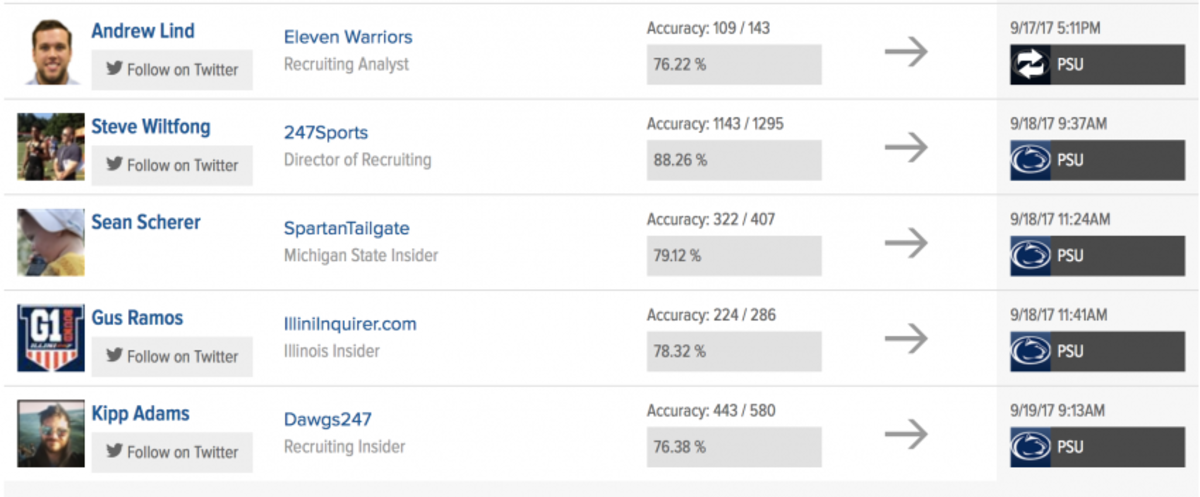Click the arrow icon in Kipp Adams' row
The image size is (1200, 497).
tap(906, 434)
